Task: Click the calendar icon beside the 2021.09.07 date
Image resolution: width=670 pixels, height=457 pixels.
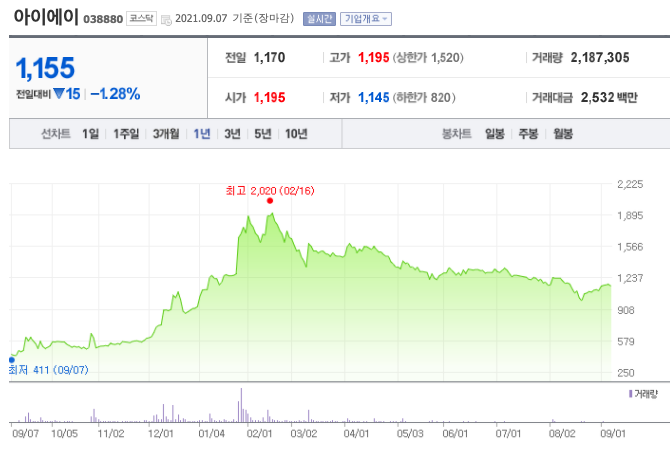Action: 166,20
